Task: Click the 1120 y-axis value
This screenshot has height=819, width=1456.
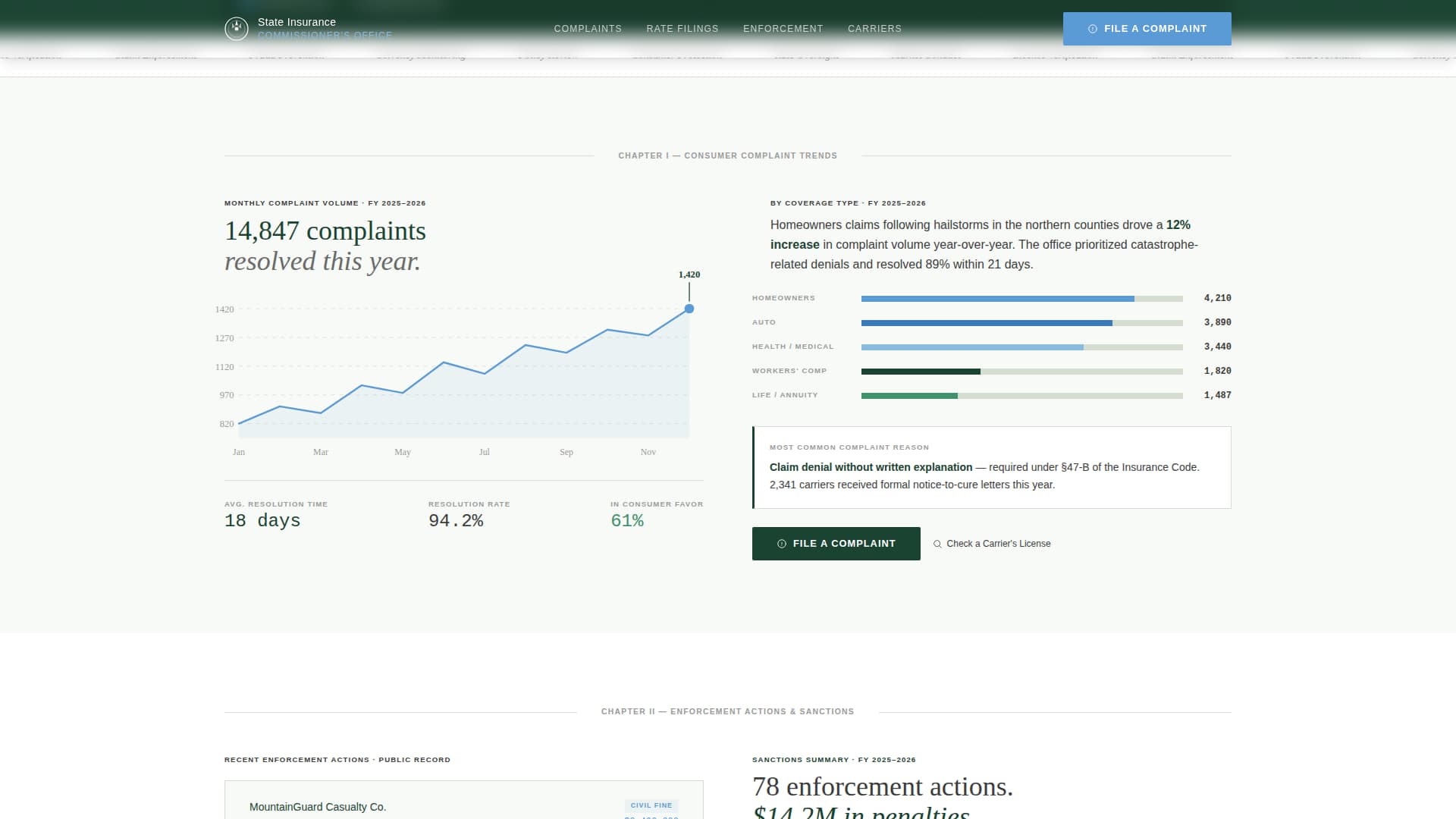Action: (224, 367)
